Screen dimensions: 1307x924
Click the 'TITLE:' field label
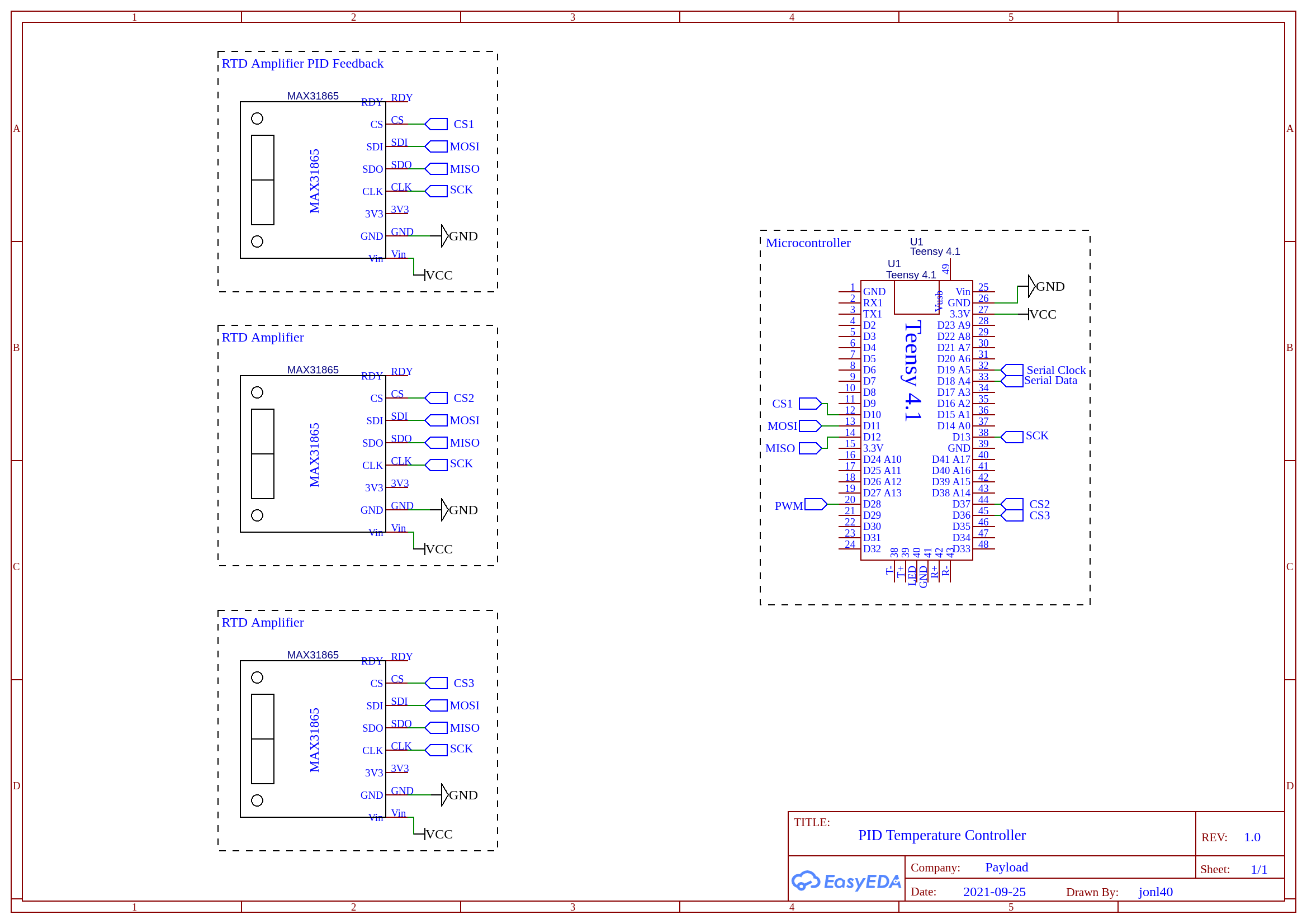[812, 822]
